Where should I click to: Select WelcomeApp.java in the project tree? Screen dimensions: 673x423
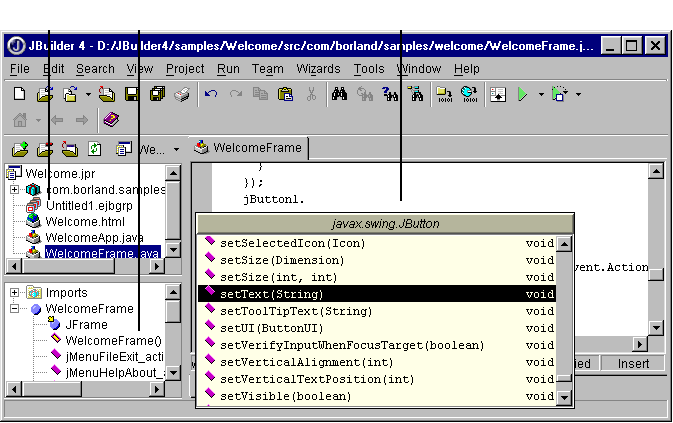pyautogui.click(x=94, y=237)
